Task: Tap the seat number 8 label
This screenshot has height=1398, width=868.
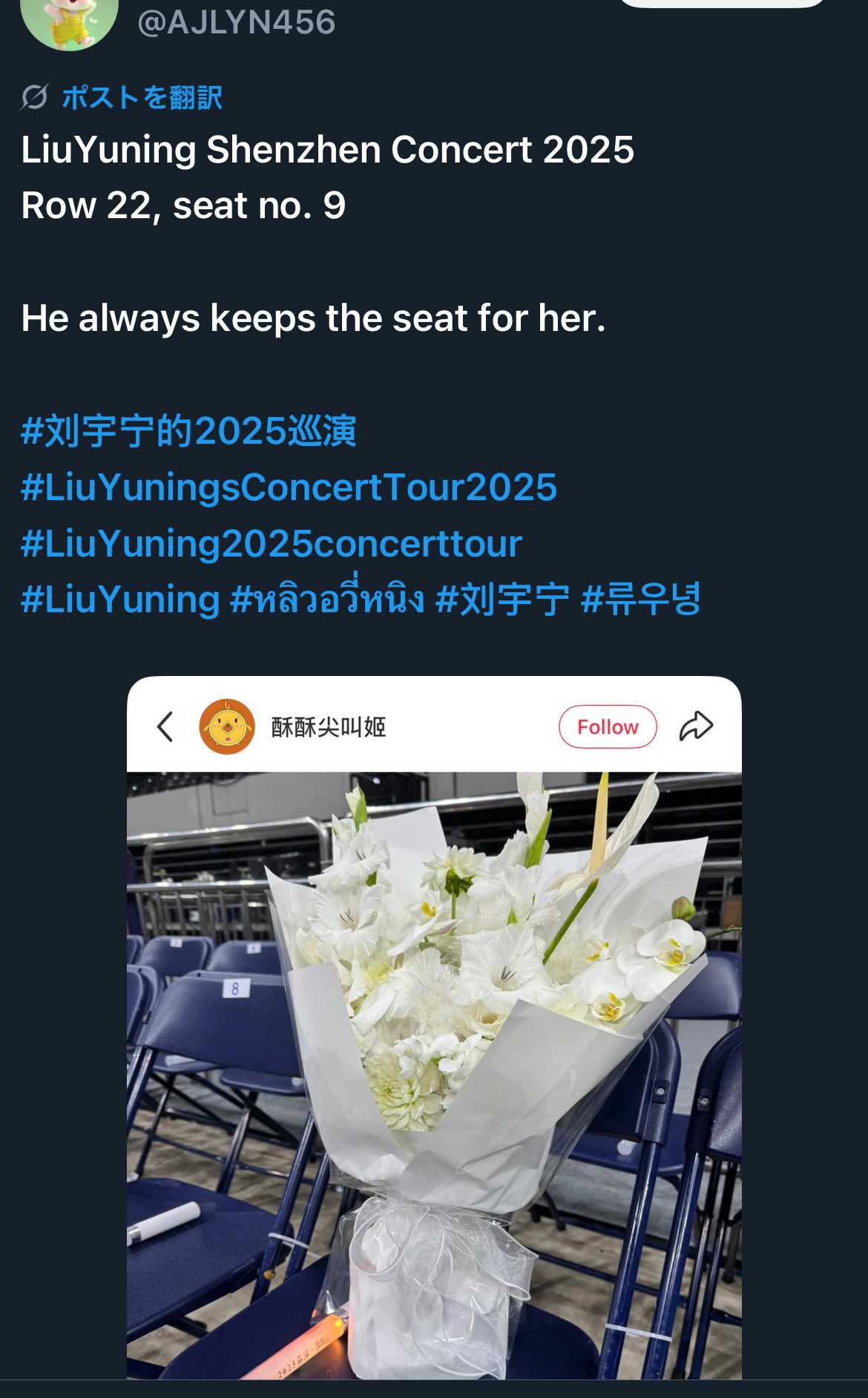Action: (235, 988)
